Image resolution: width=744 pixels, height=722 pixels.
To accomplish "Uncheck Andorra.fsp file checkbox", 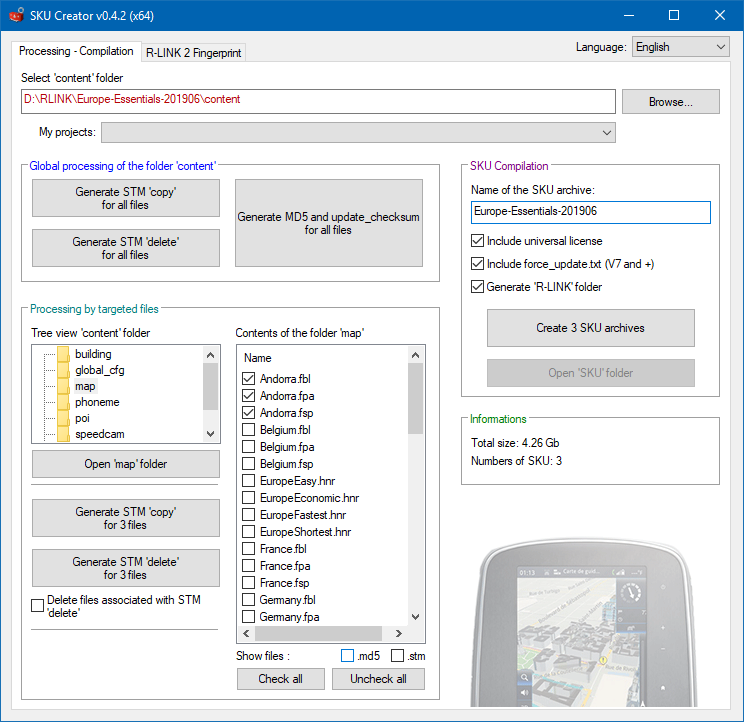I will pyautogui.click(x=248, y=413).
